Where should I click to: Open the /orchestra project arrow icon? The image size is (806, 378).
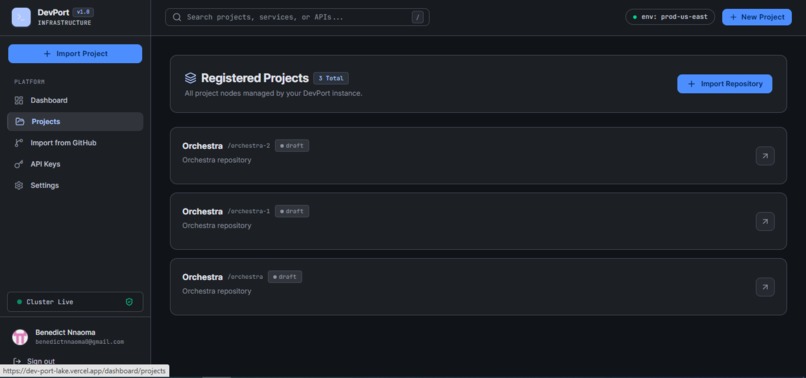765,287
